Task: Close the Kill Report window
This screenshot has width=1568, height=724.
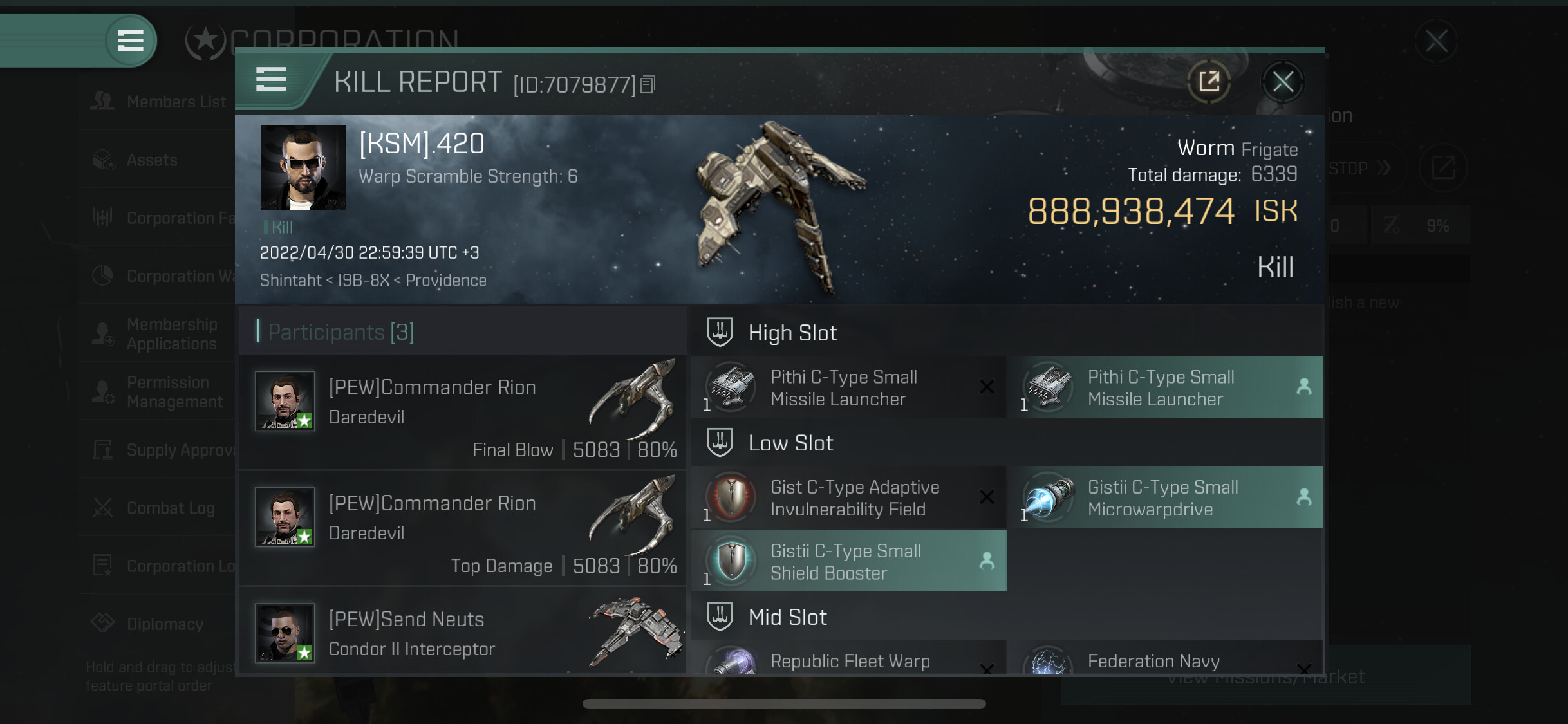Action: tap(1282, 82)
